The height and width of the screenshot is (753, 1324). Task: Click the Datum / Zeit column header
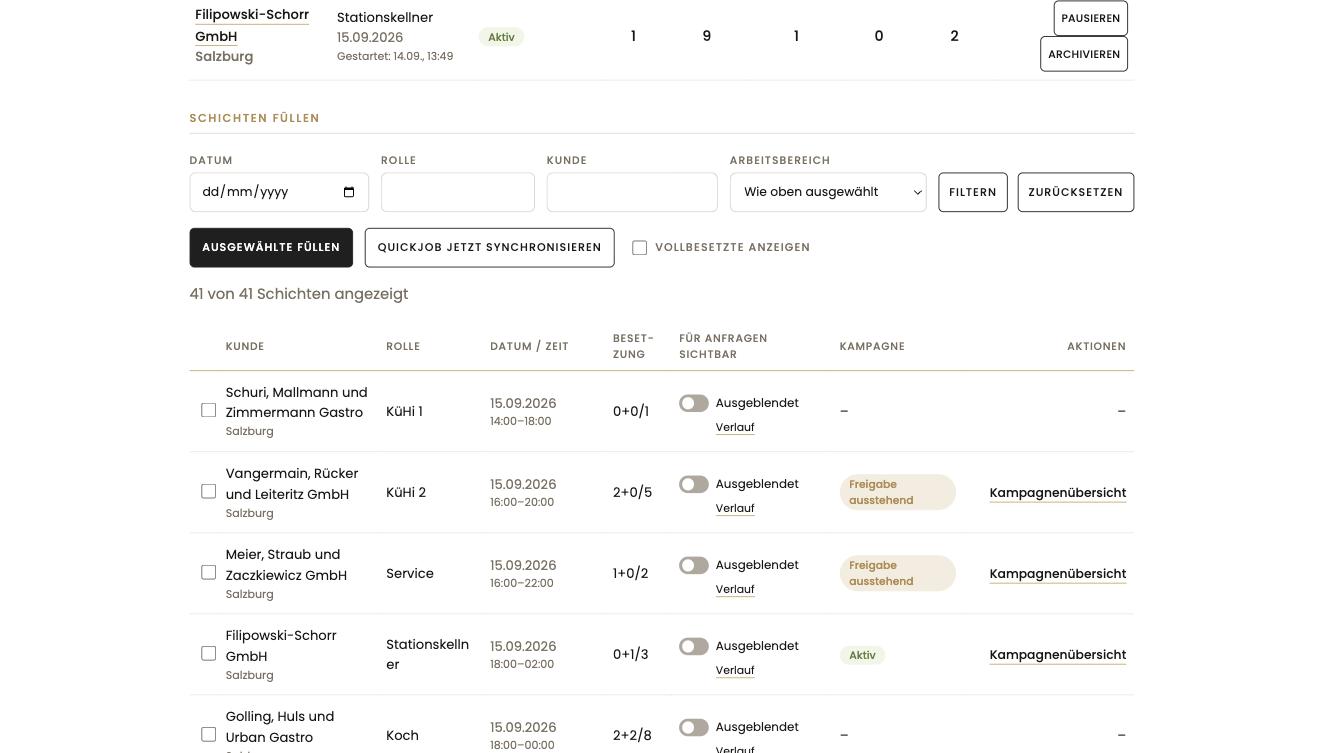coord(529,346)
